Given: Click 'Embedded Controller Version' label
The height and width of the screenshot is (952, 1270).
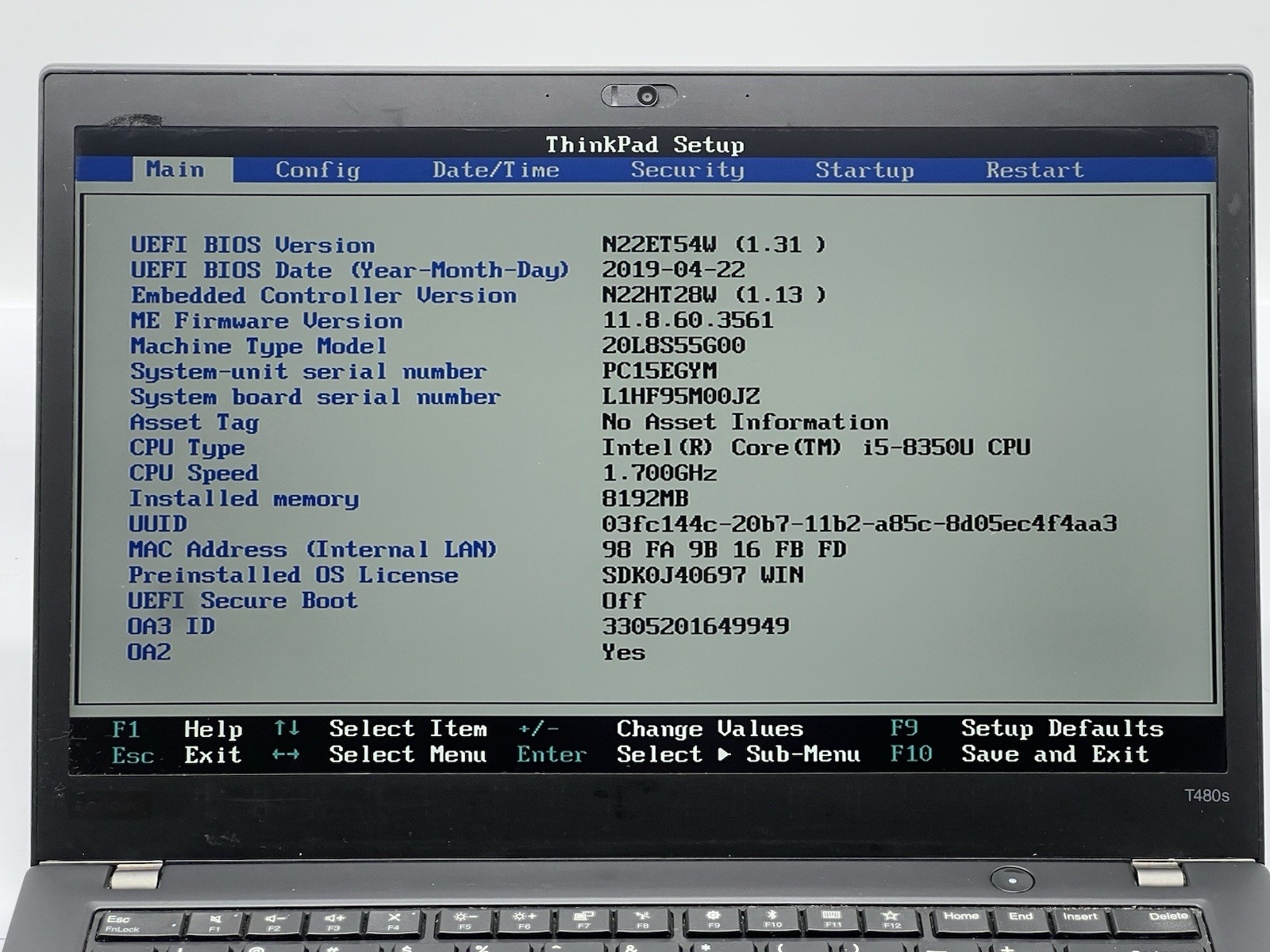Looking at the screenshot, I should coord(324,295).
